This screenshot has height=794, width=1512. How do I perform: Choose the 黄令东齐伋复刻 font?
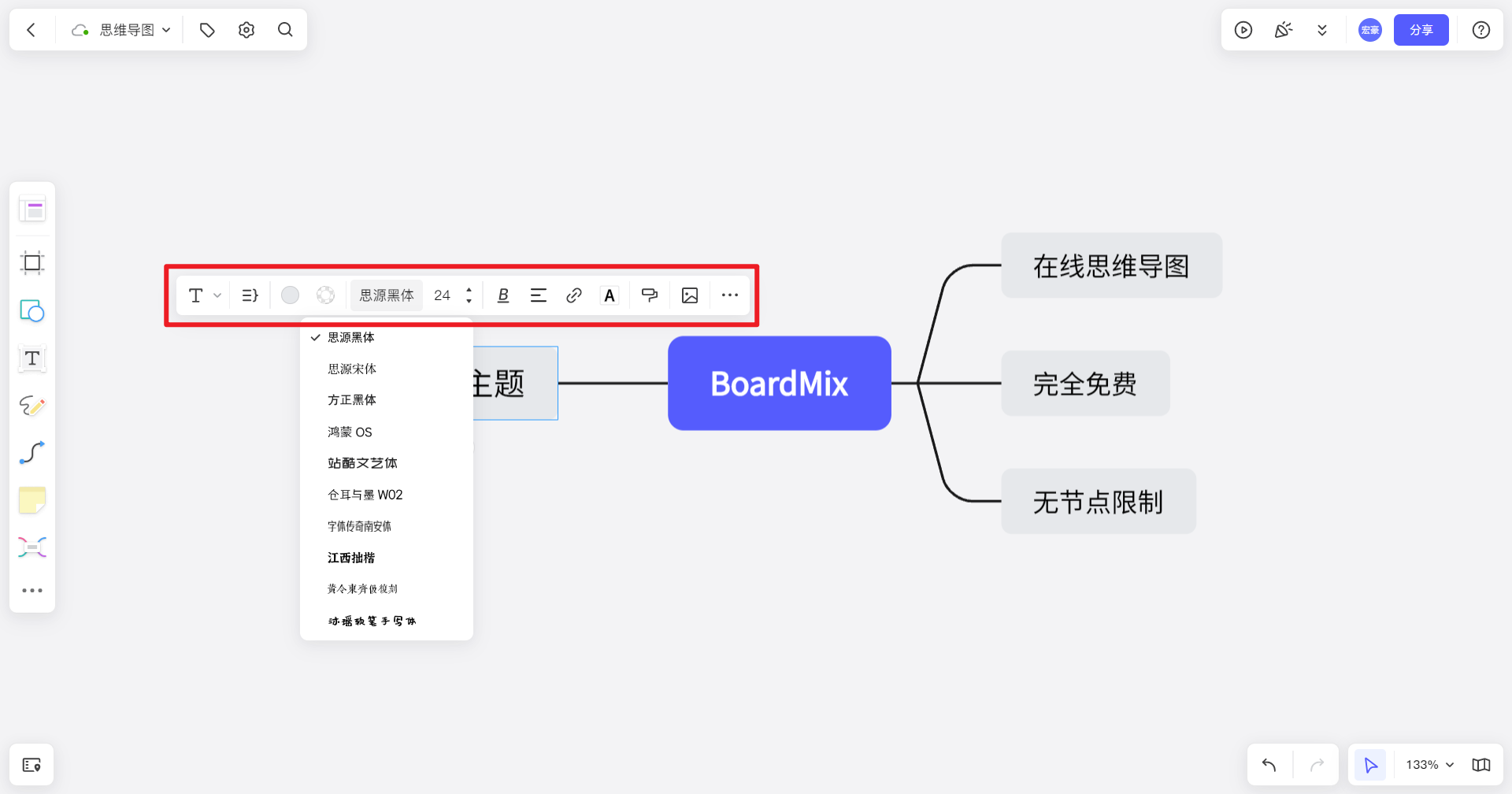point(387,589)
